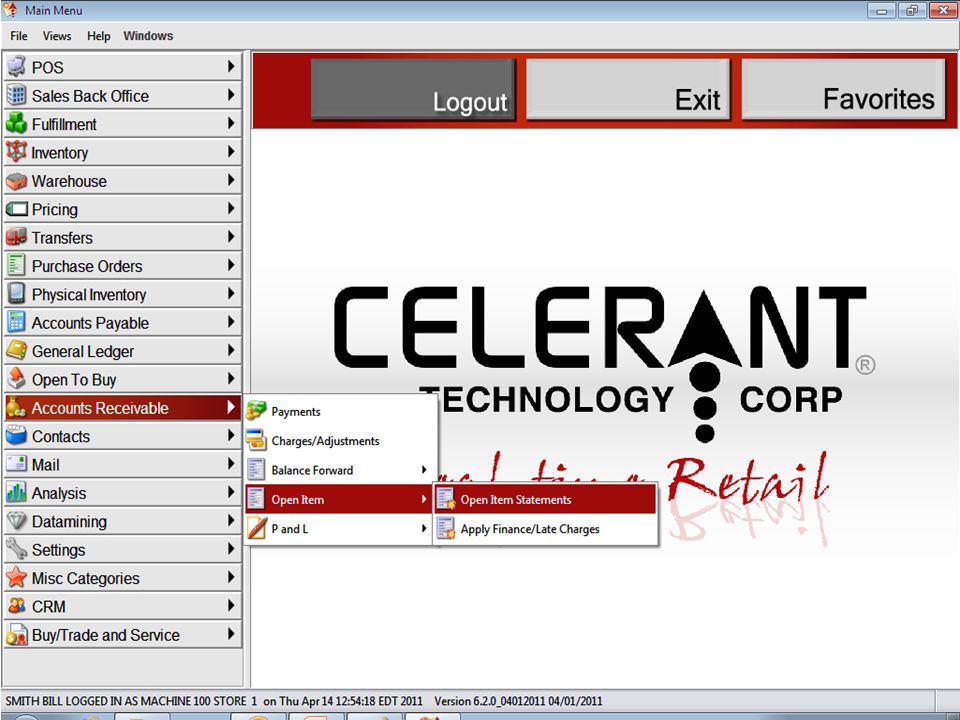Image resolution: width=960 pixels, height=720 pixels.
Task: Click the Purchase Orders document icon
Action: coord(17,265)
